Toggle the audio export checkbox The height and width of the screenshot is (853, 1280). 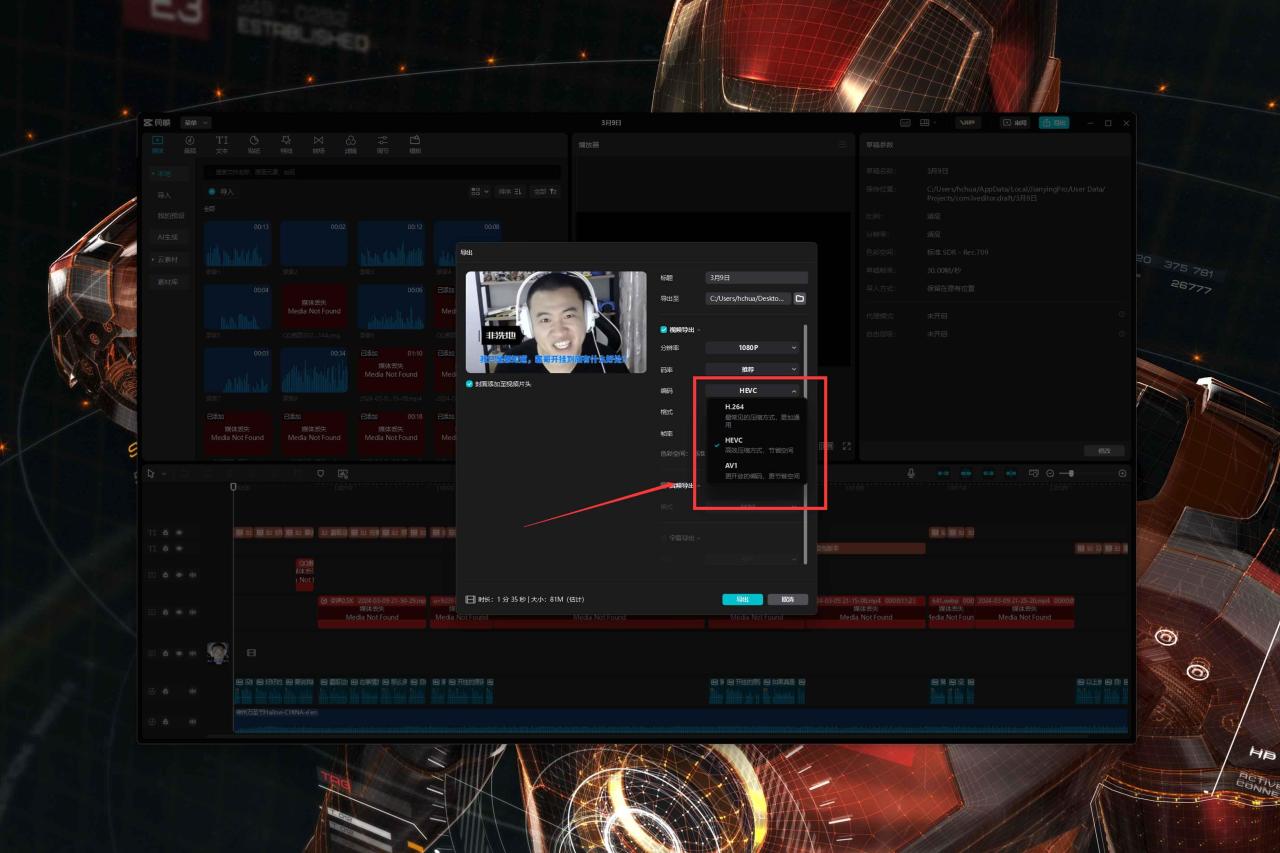(x=664, y=485)
